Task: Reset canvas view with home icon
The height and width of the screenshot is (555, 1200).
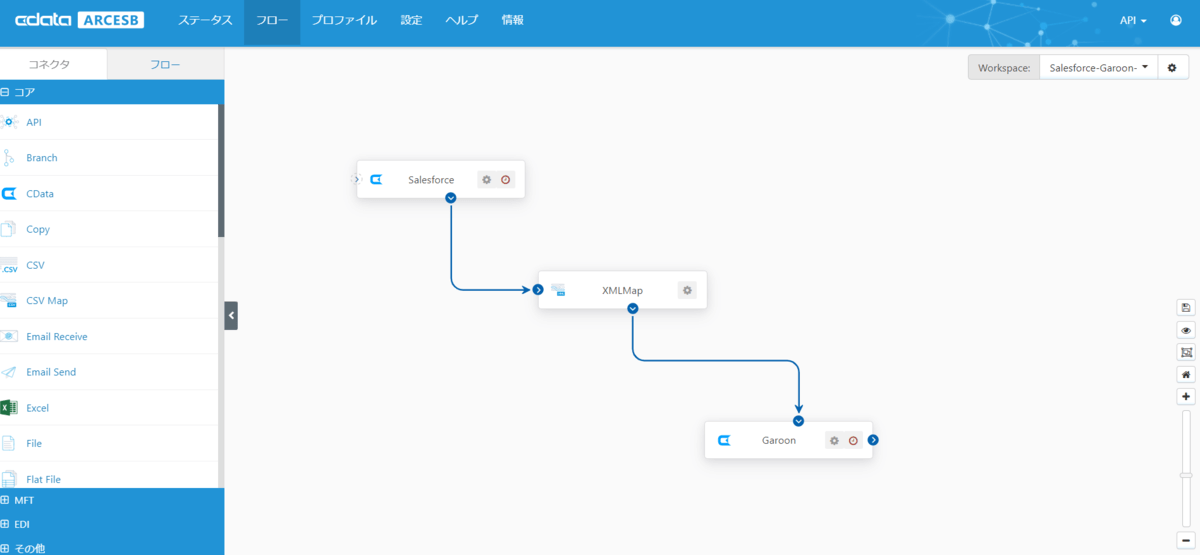Action: point(1187,374)
